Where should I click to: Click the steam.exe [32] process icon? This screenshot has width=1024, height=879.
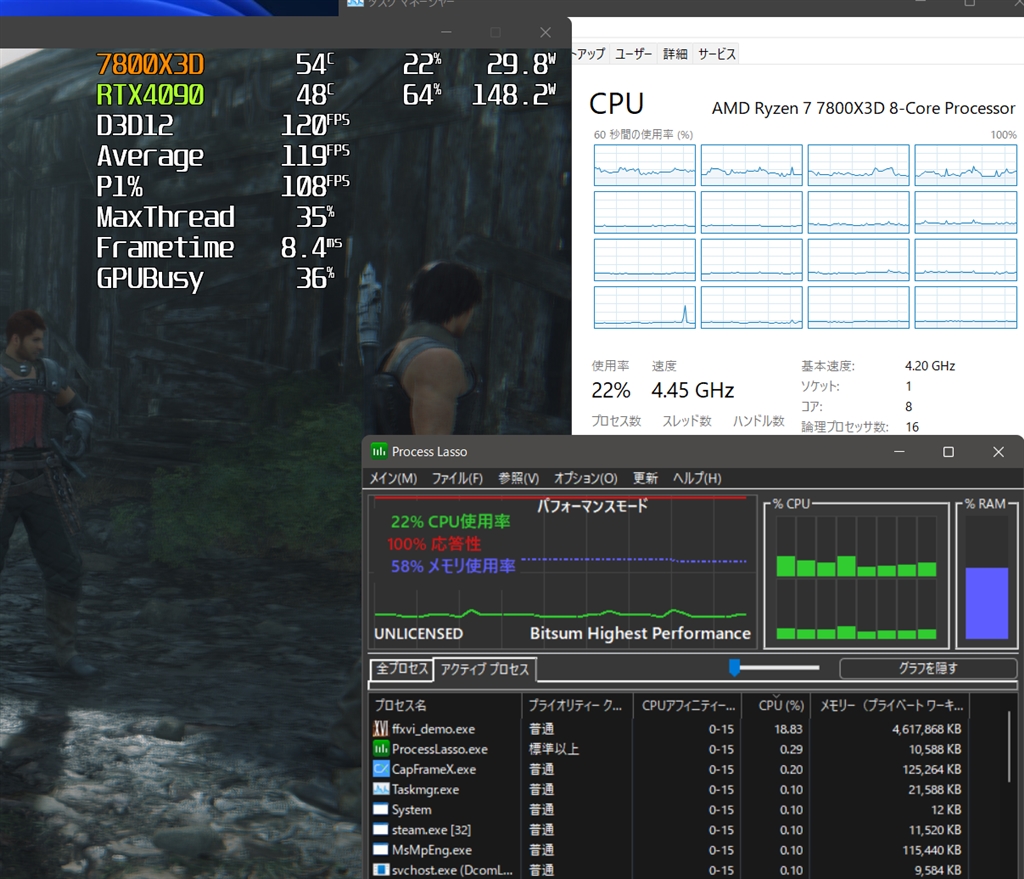click(380, 829)
